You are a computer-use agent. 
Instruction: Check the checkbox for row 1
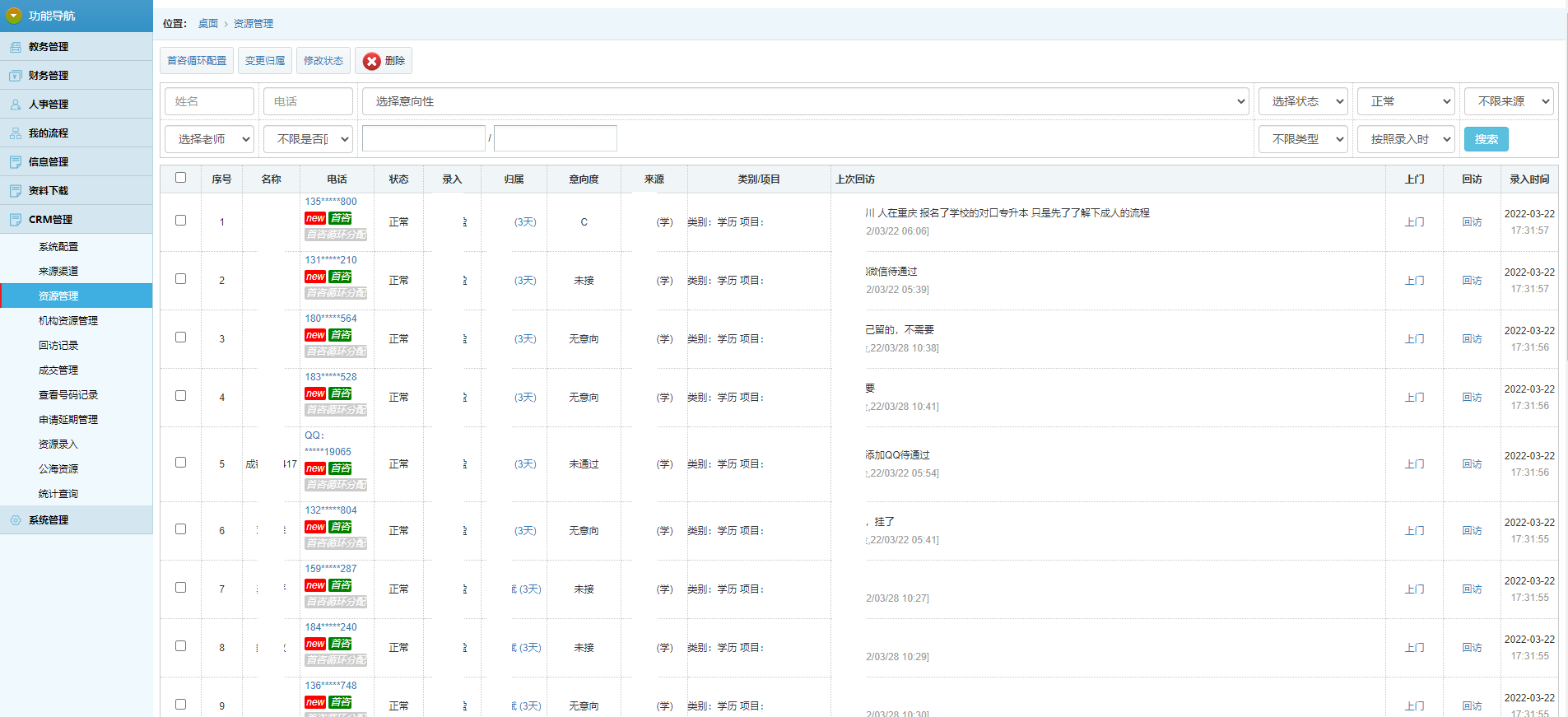(180, 221)
